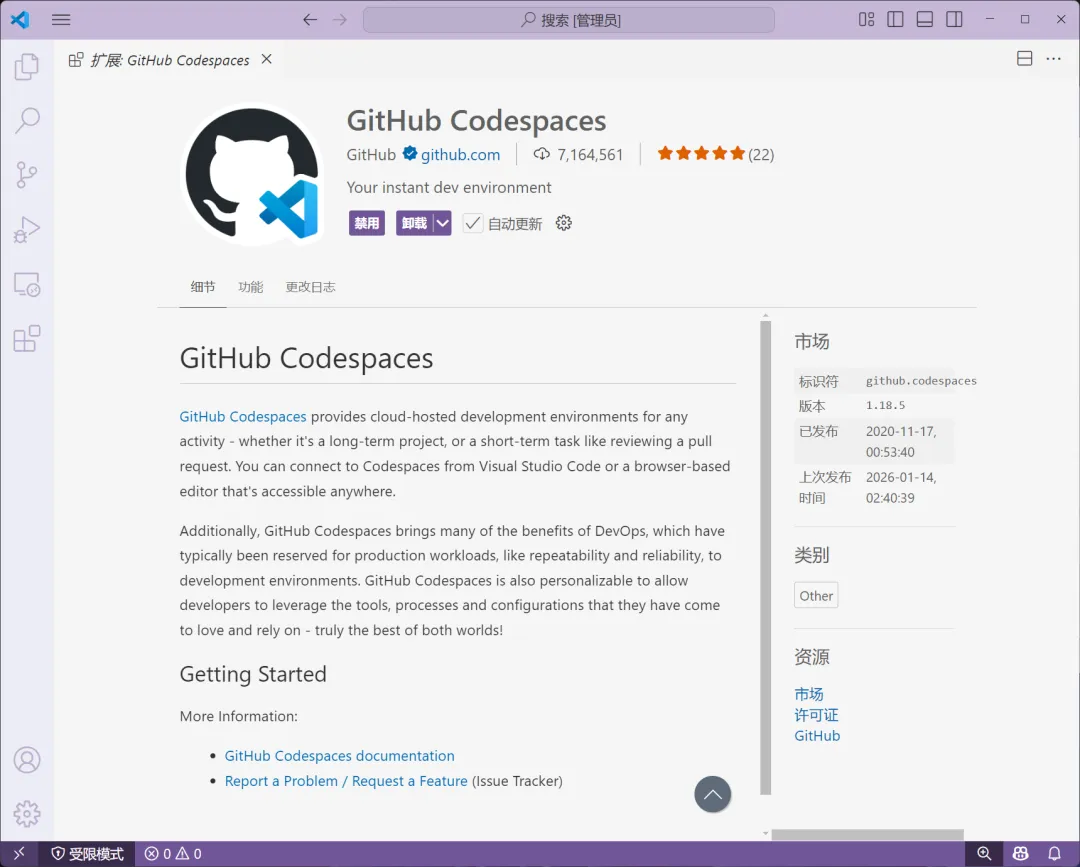Split the editor with the layout icon
The height and width of the screenshot is (867, 1080).
pyautogui.click(x=1025, y=59)
